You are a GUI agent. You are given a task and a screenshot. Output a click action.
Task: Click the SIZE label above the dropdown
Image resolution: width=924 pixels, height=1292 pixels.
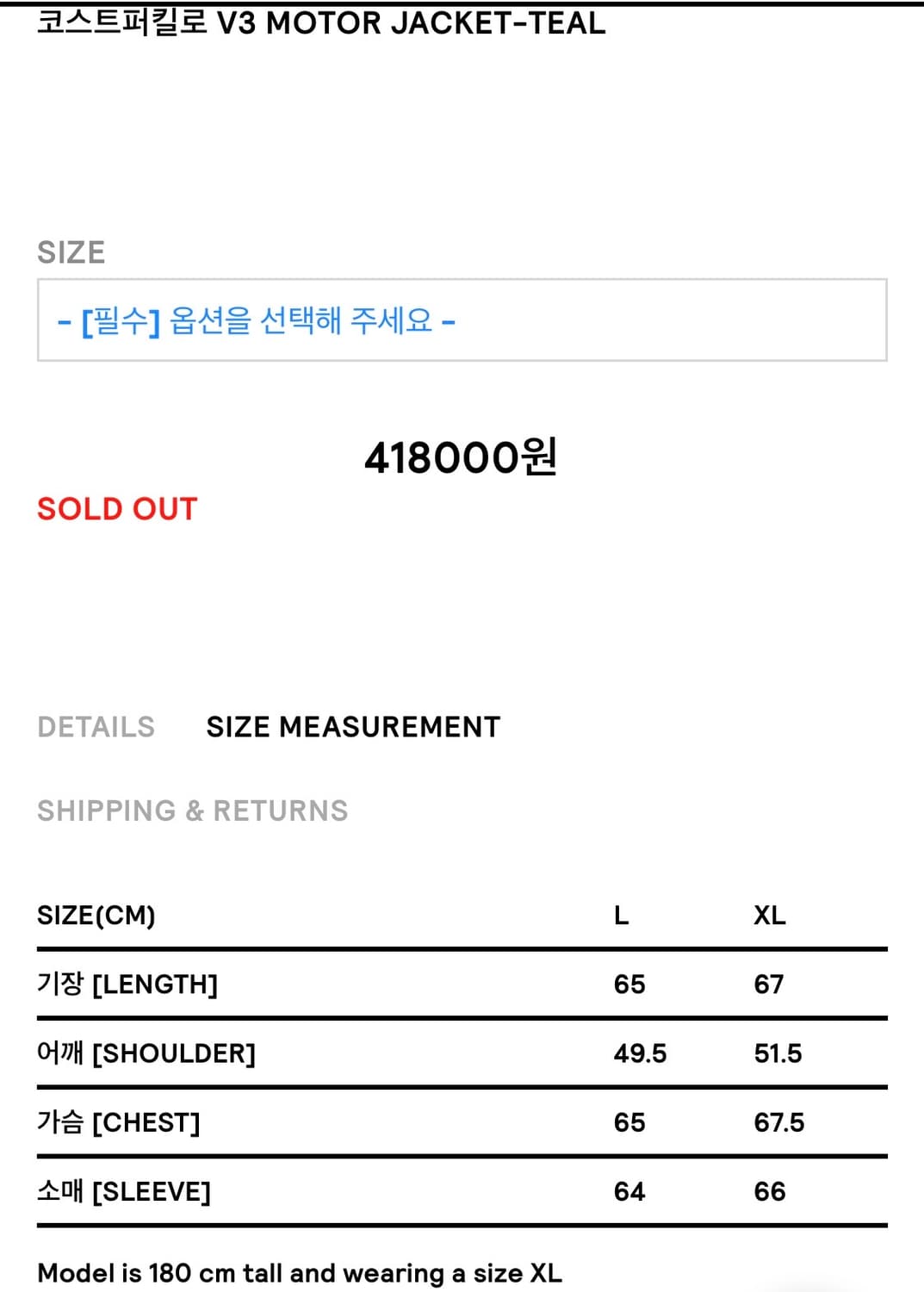click(x=71, y=252)
